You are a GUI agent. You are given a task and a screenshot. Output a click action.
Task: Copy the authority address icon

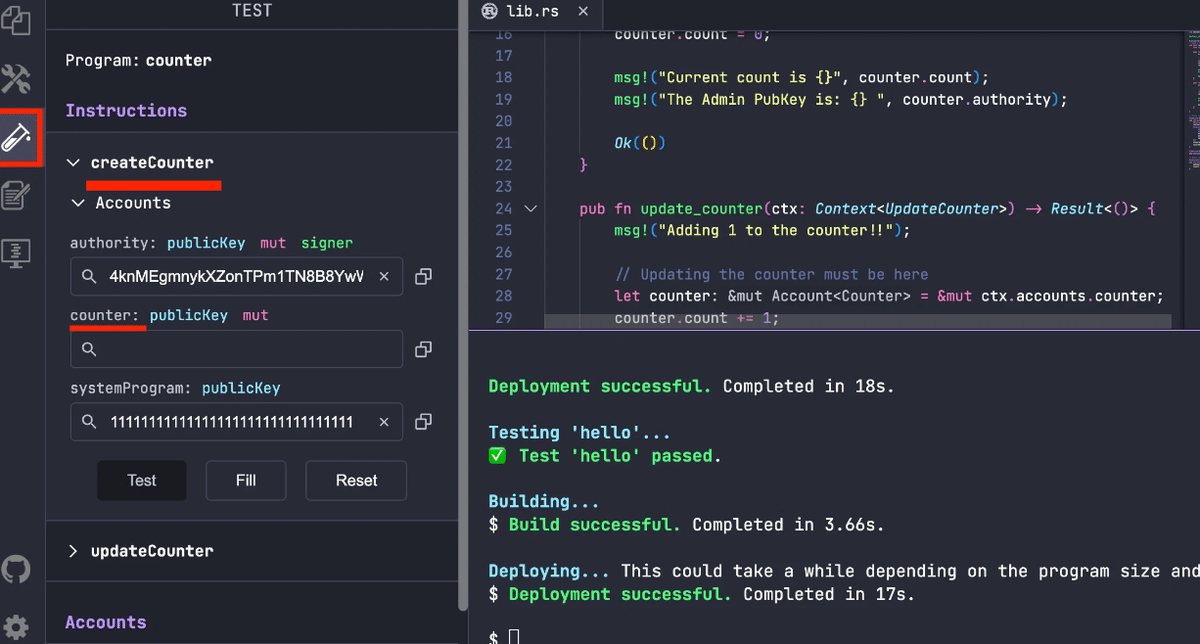pyautogui.click(x=423, y=276)
